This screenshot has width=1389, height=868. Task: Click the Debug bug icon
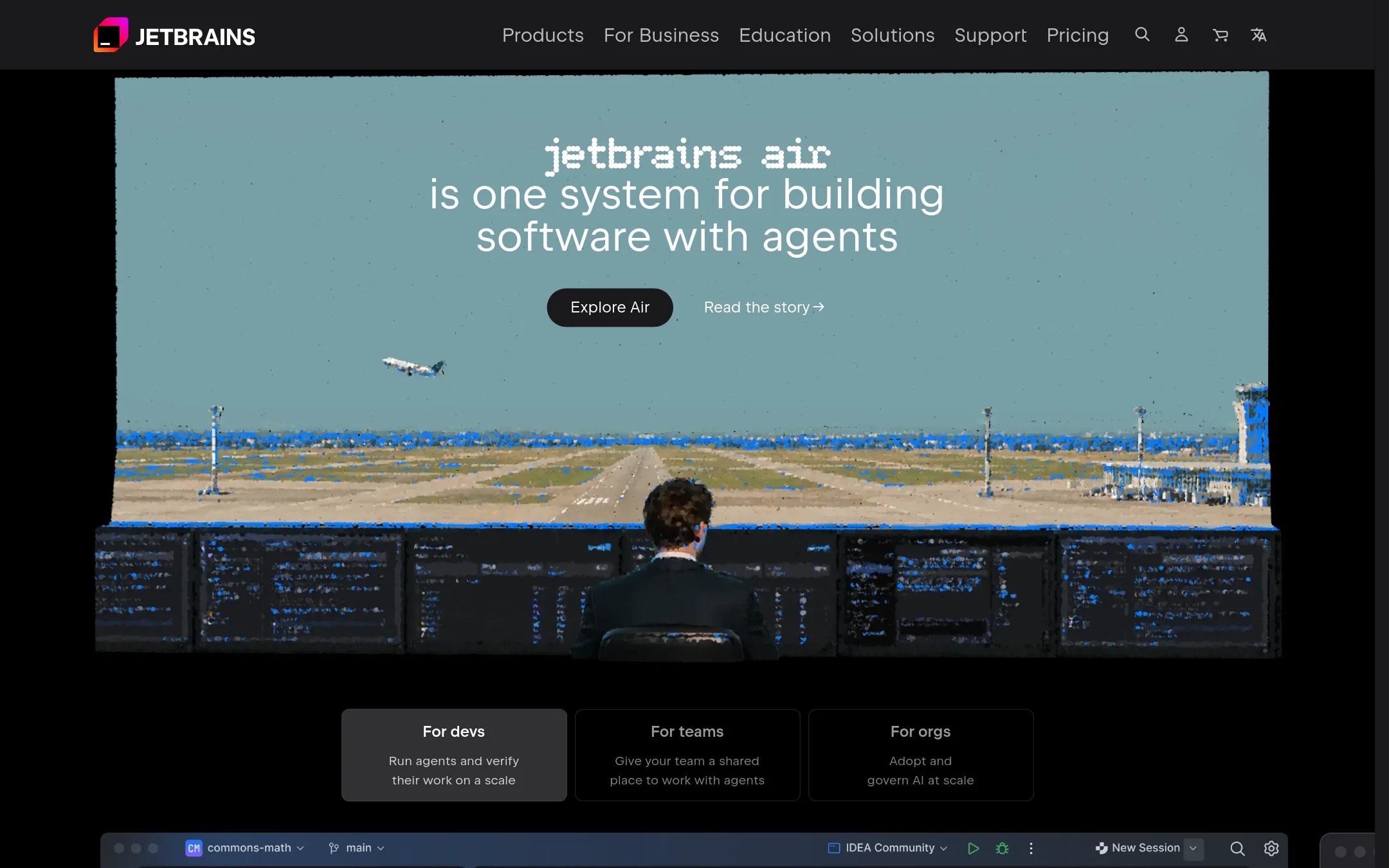coord(1002,848)
